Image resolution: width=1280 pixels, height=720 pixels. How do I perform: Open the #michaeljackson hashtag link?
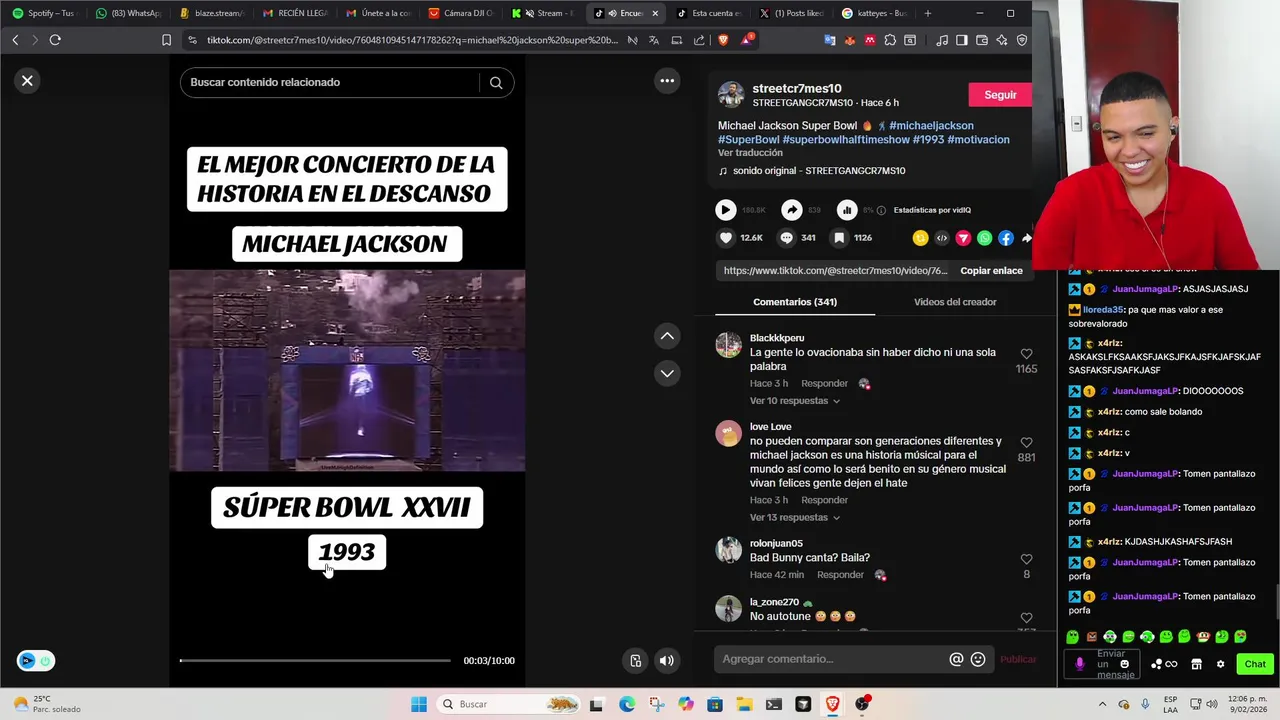click(x=931, y=126)
